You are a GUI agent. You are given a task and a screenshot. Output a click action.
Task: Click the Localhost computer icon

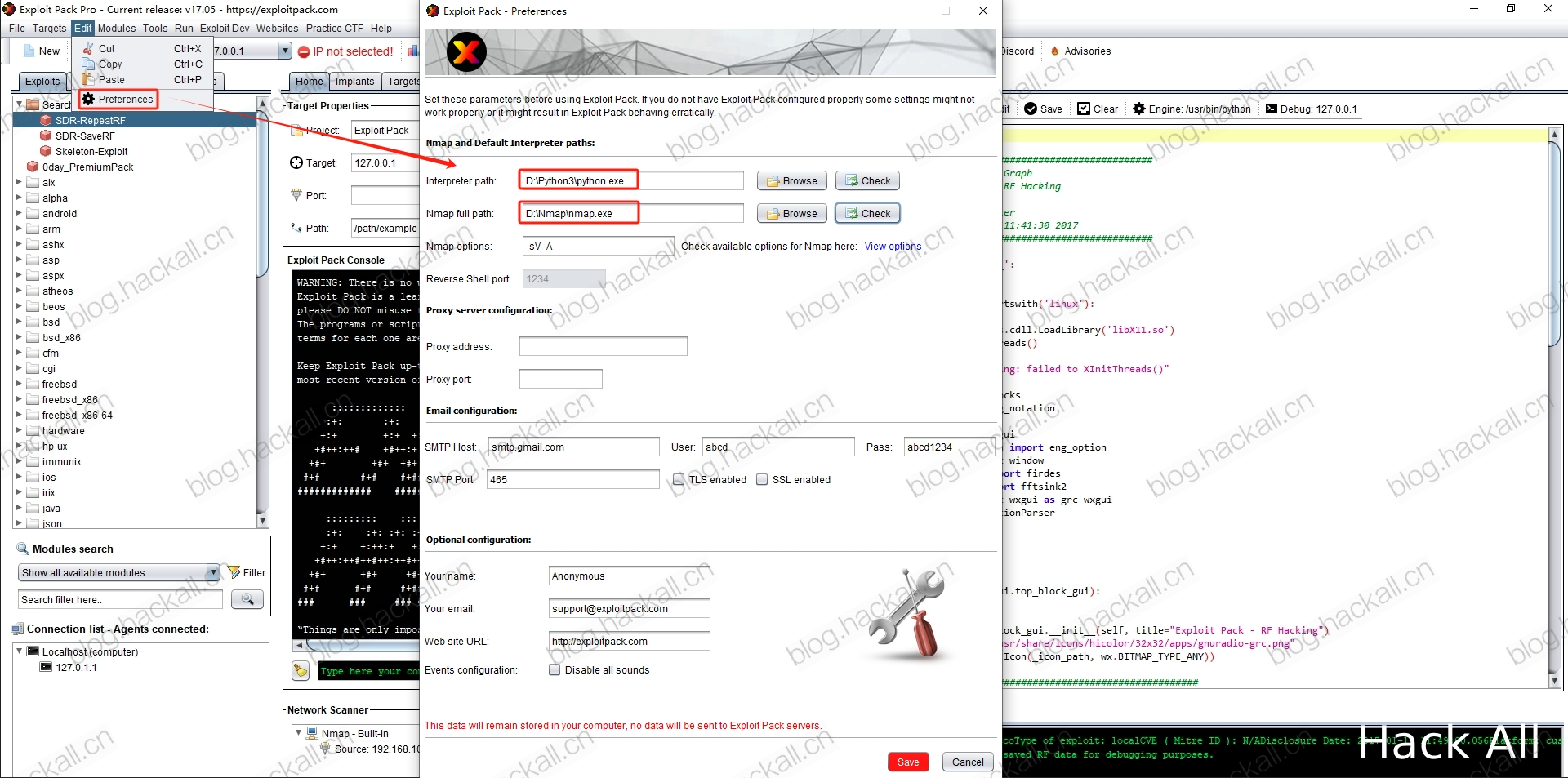point(33,651)
